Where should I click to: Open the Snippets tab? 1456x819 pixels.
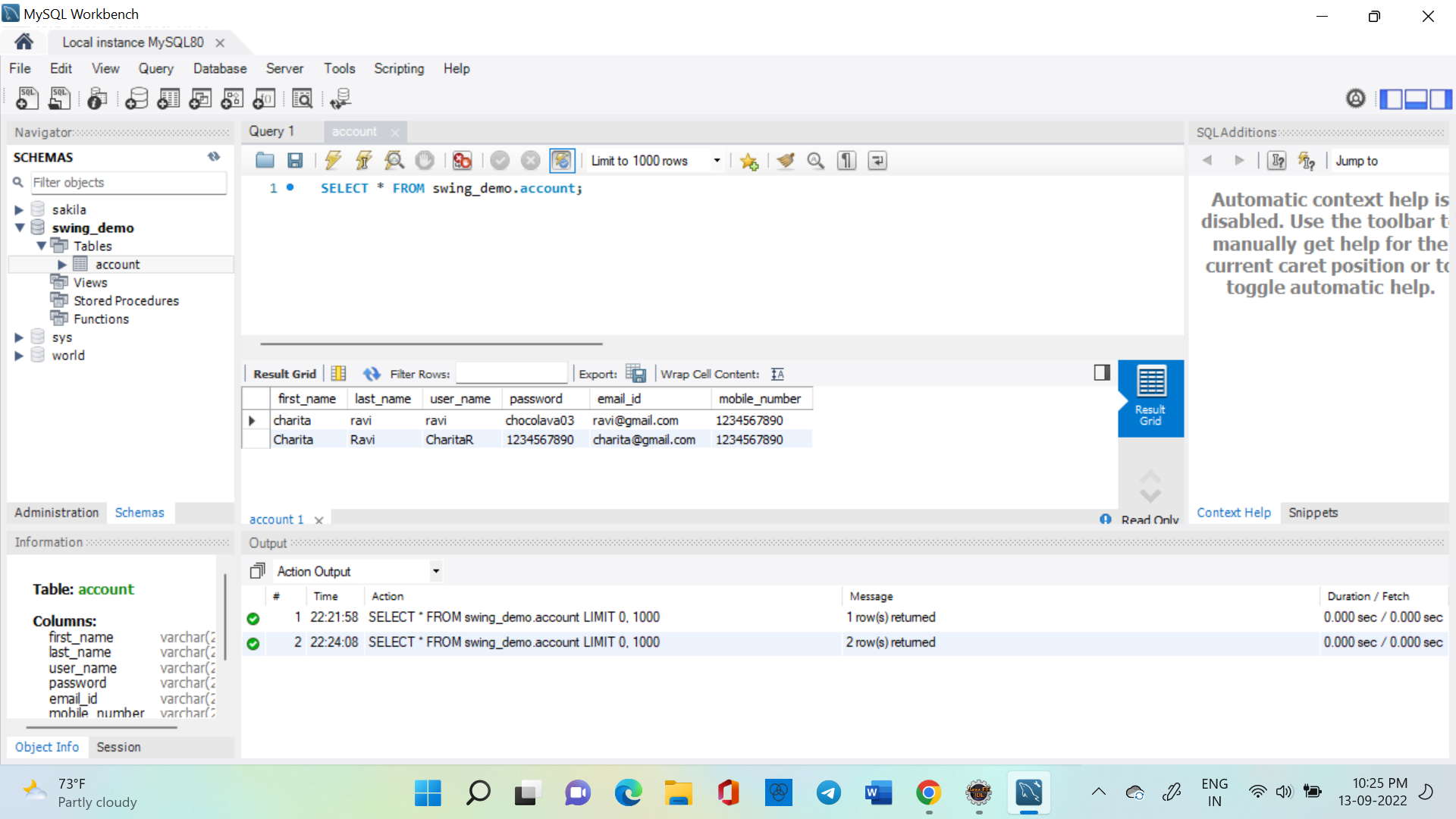(x=1313, y=513)
